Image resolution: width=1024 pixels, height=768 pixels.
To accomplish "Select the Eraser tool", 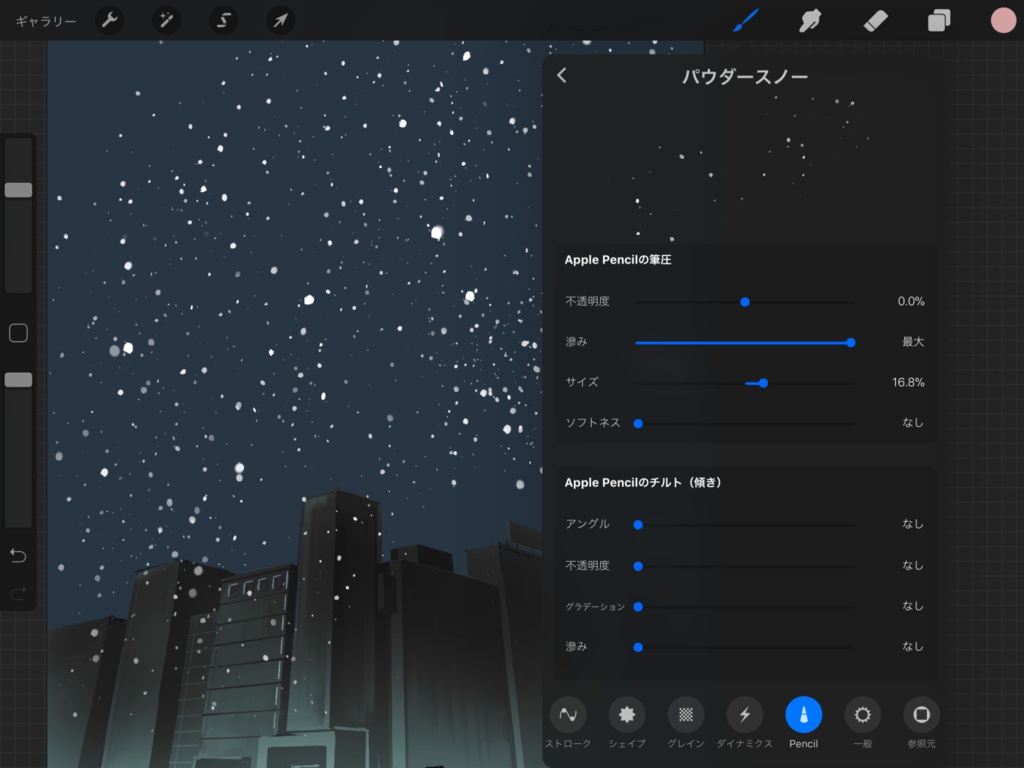I will point(874,20).
